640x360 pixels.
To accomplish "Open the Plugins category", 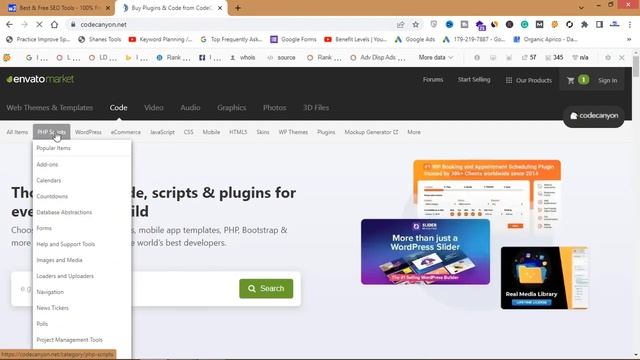I will [x=326, y=132].
